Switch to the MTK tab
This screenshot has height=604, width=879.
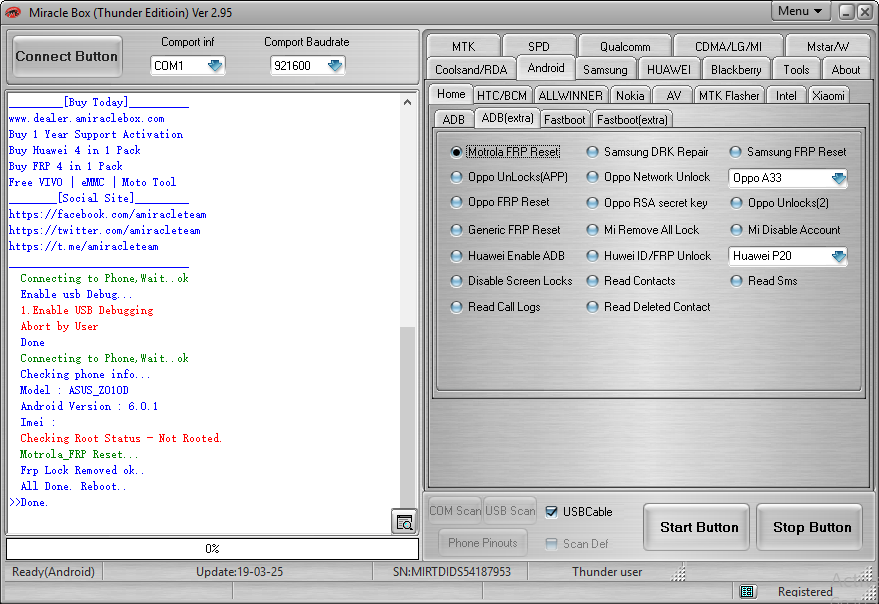463,46
